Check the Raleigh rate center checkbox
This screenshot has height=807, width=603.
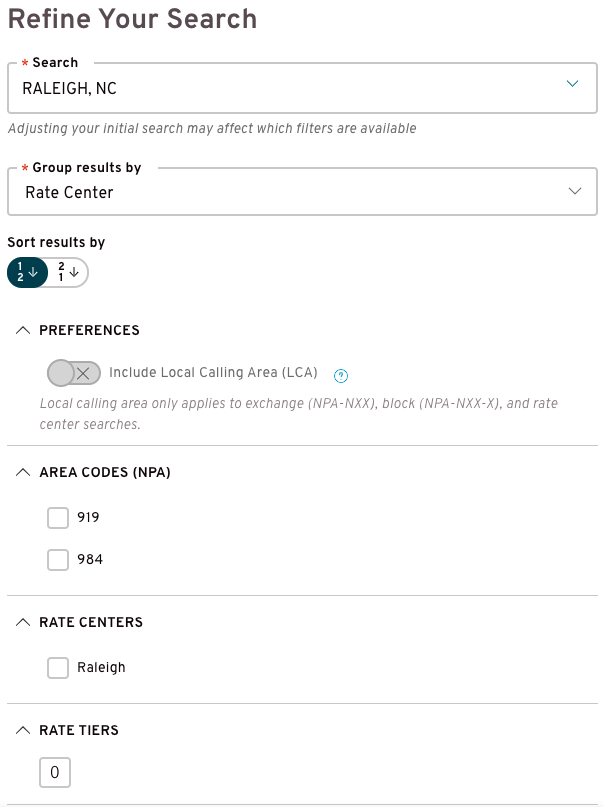click(58, 668)
